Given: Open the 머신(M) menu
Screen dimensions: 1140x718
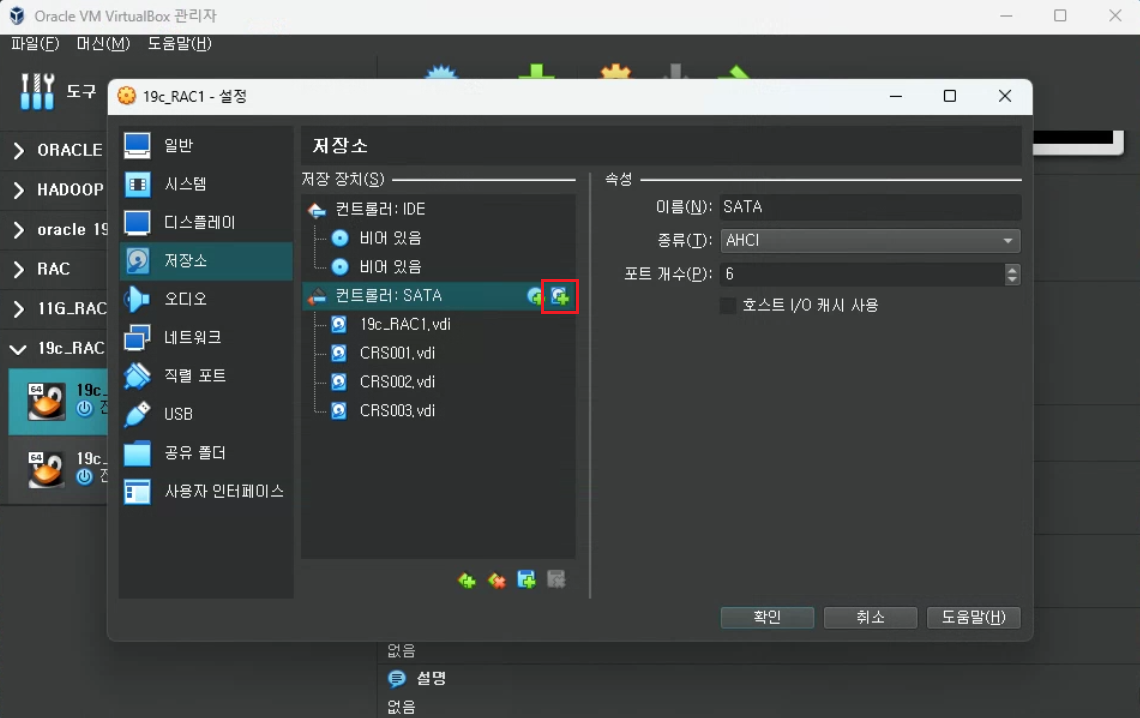Looking at the screenshot, I should [x=103, y=44].
